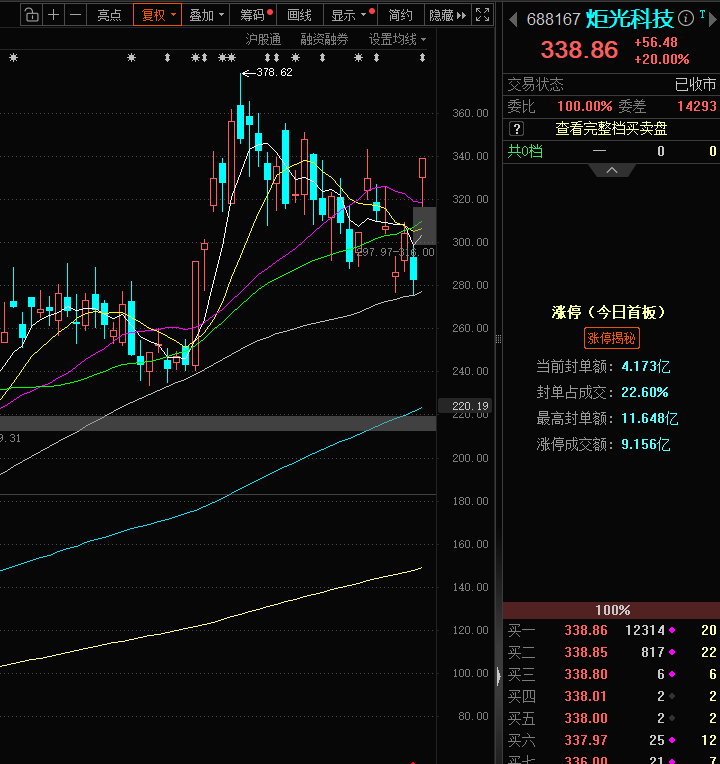Click 买四 price 338.01
Screen dimensions: 720x764
(x=586, y=696)
